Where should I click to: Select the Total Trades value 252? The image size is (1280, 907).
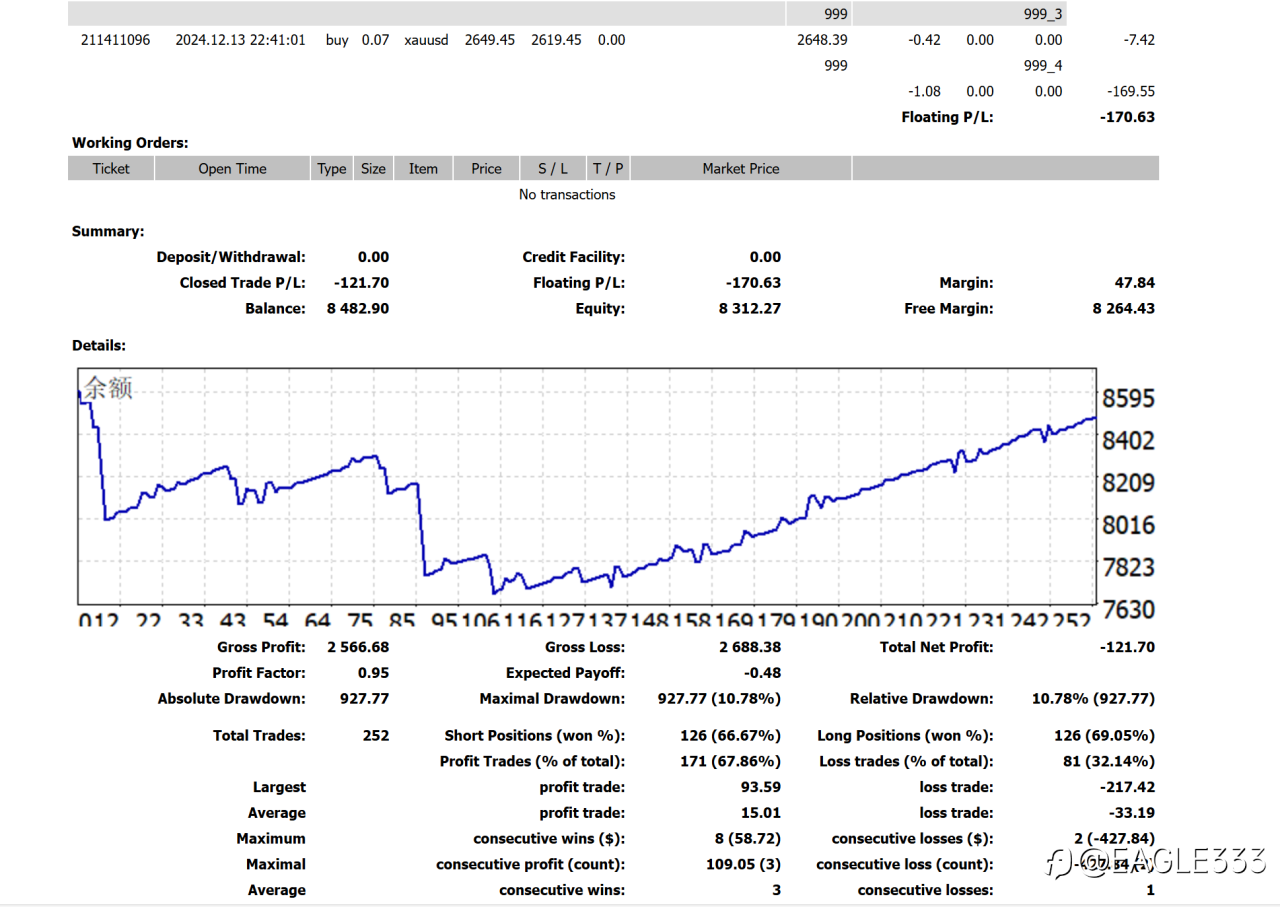(x=376, y=735)
